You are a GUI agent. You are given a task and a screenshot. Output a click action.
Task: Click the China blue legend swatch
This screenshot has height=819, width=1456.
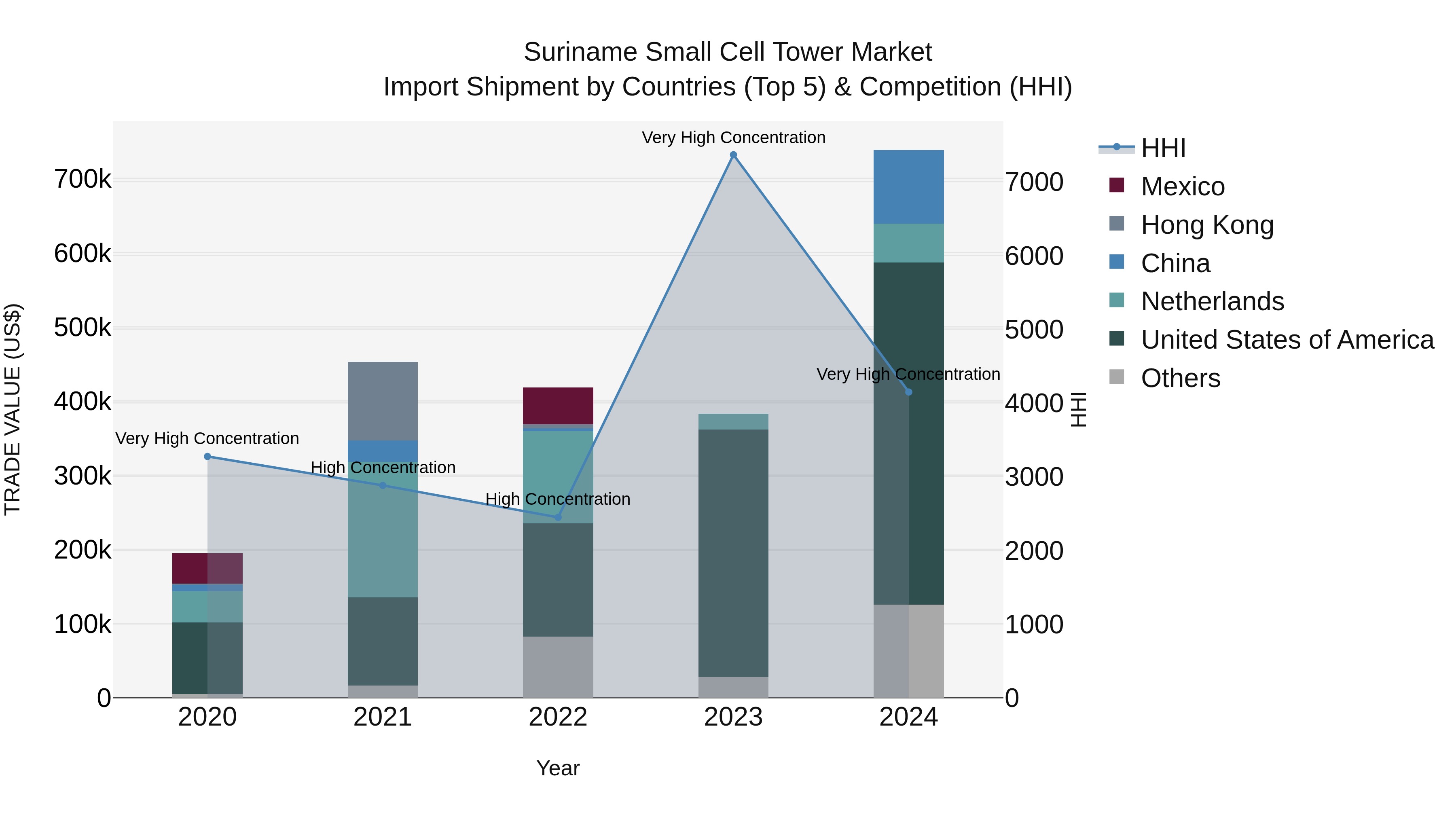1116,262
